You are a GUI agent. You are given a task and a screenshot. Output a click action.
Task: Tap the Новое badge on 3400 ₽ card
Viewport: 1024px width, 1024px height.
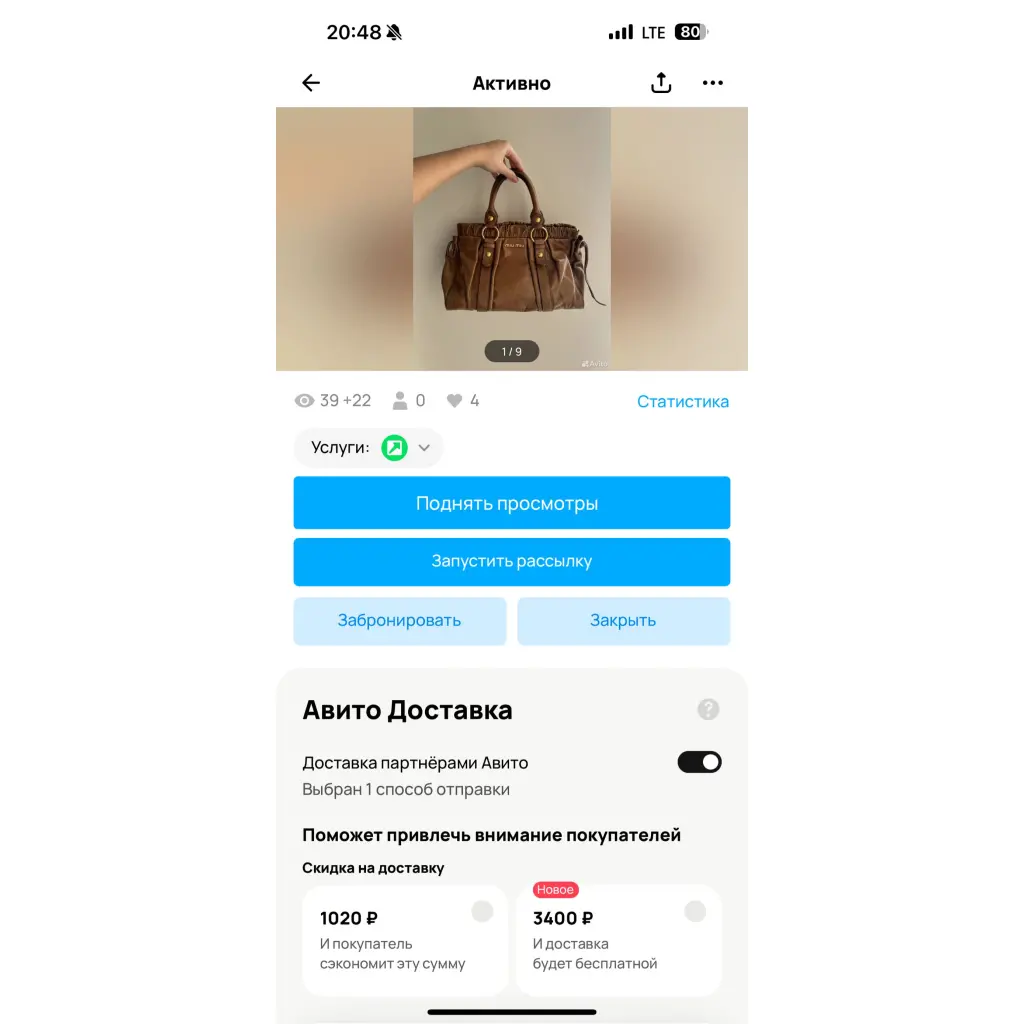[x=555, y=889]
